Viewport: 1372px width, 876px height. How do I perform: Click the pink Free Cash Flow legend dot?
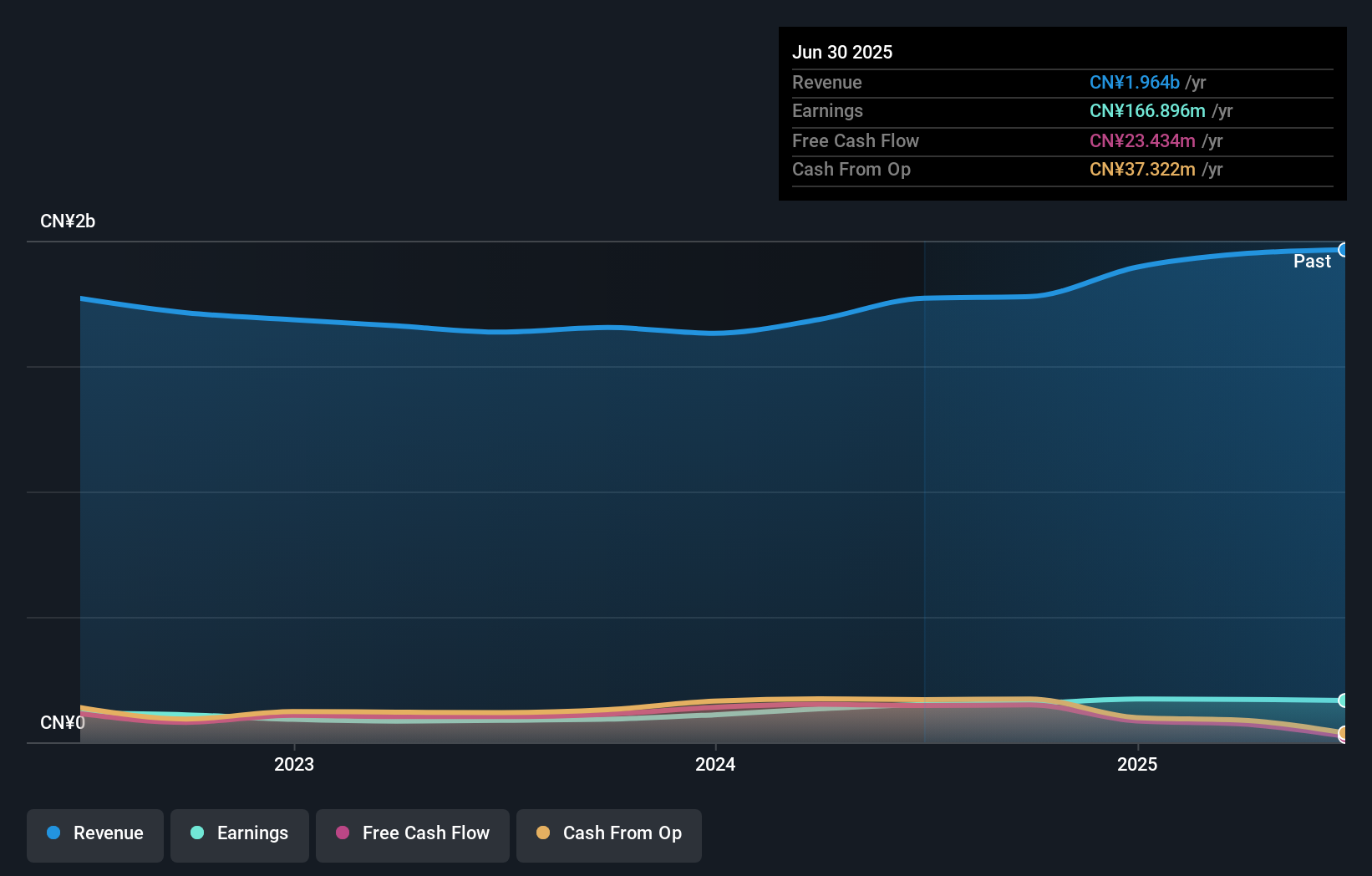pyautogui.click(x=343, y=833)
